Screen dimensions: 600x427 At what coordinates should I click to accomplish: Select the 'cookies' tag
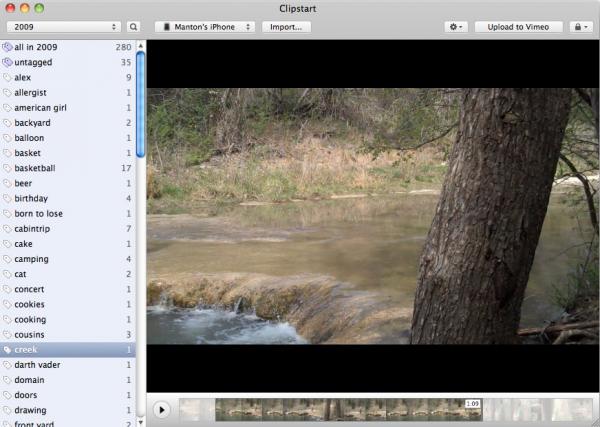(68, 304)
